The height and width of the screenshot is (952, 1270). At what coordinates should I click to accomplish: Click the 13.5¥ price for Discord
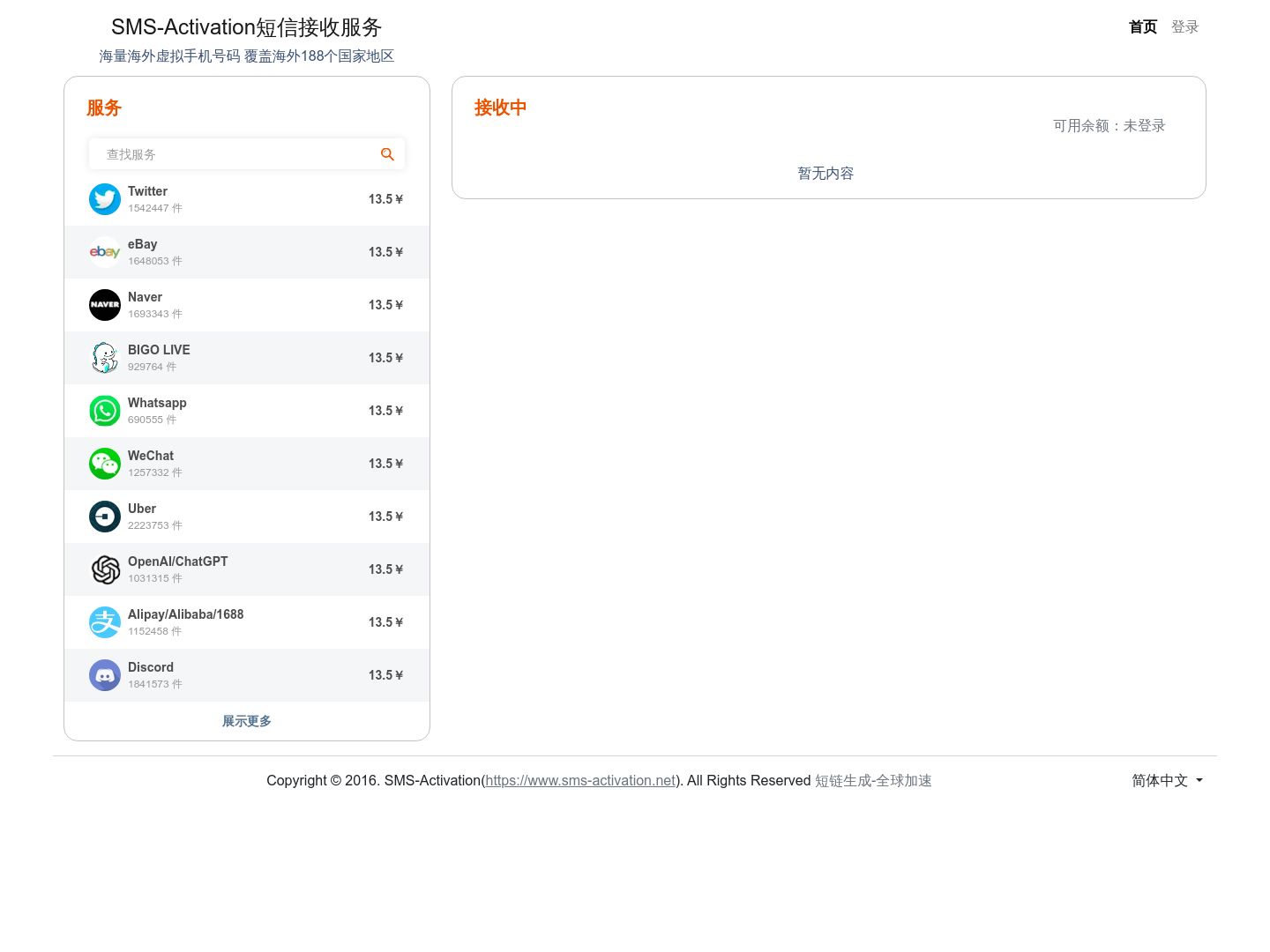point(386,675)
